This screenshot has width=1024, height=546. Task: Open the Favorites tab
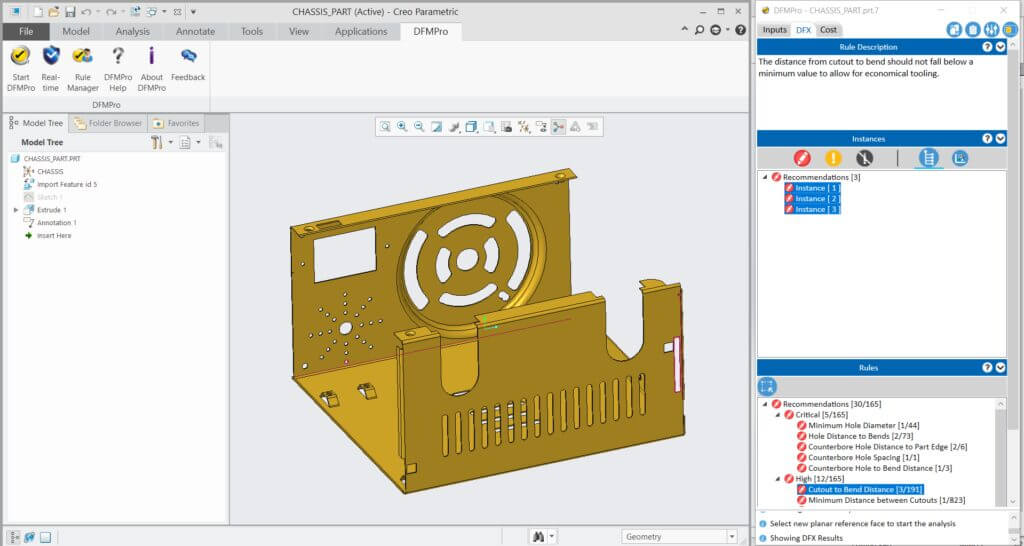click(176, 123)
